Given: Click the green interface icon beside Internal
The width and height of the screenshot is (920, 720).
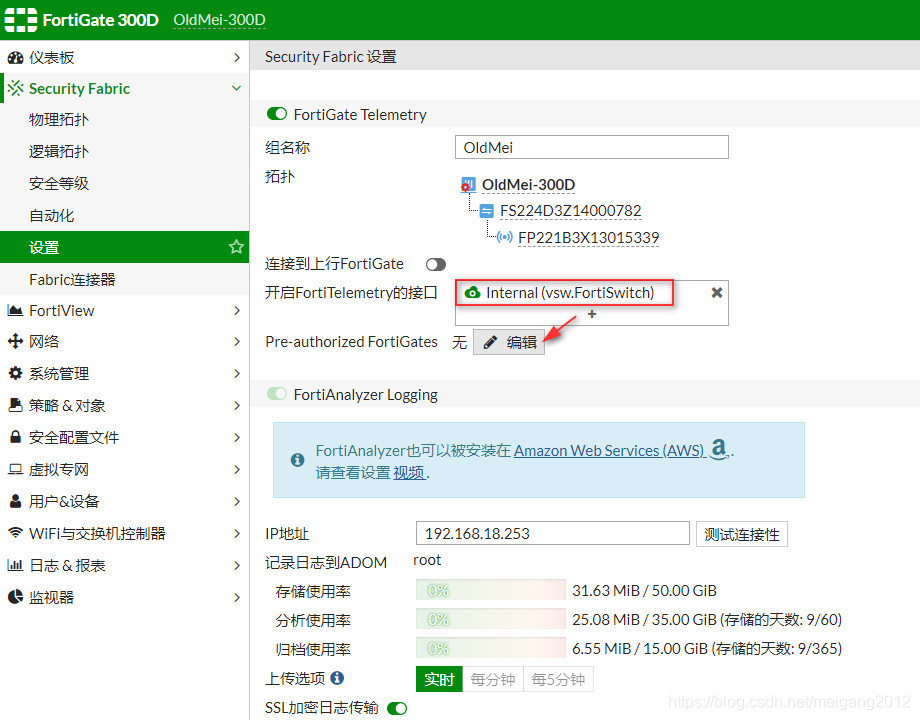Looking at the screenshot, I should (x=472, y=292).
